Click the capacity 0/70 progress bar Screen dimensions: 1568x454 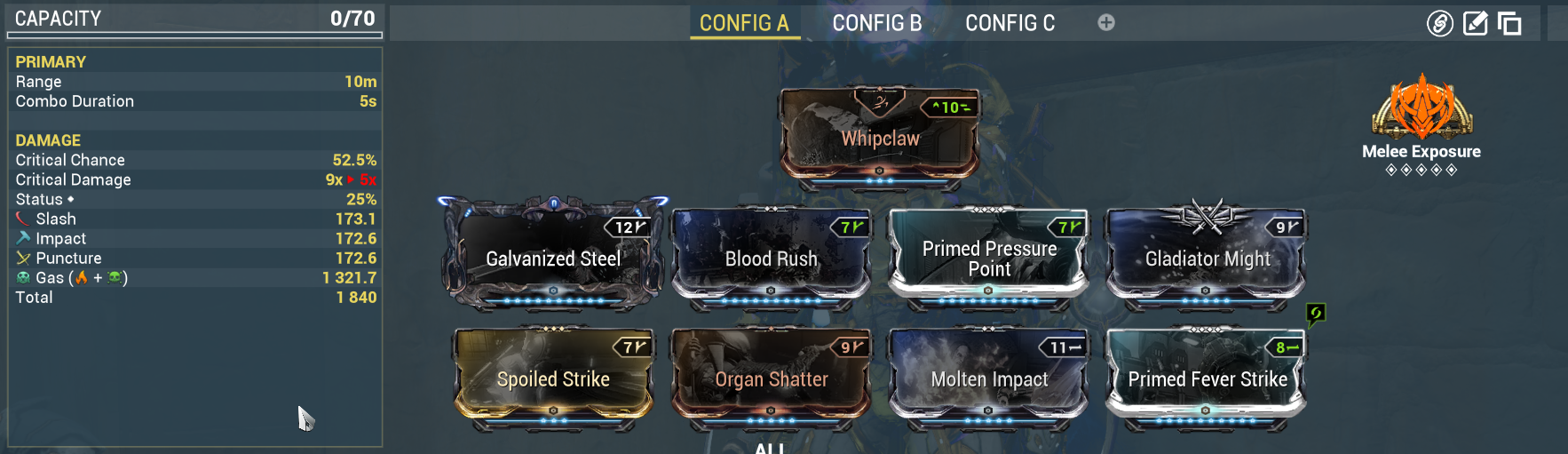coord(194,36)
